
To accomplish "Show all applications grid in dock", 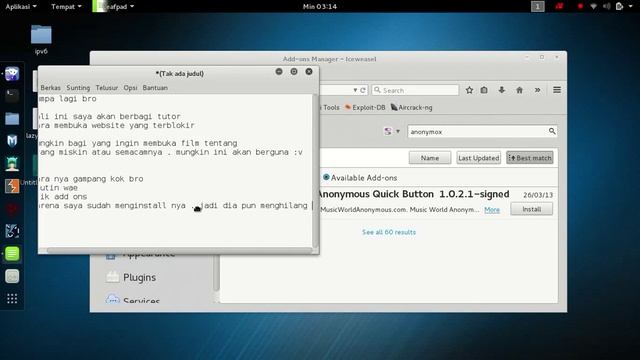I will coord(12,299).
